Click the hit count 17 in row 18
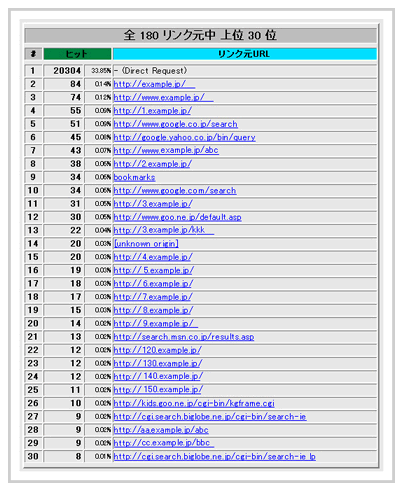 tap(75, 297)
